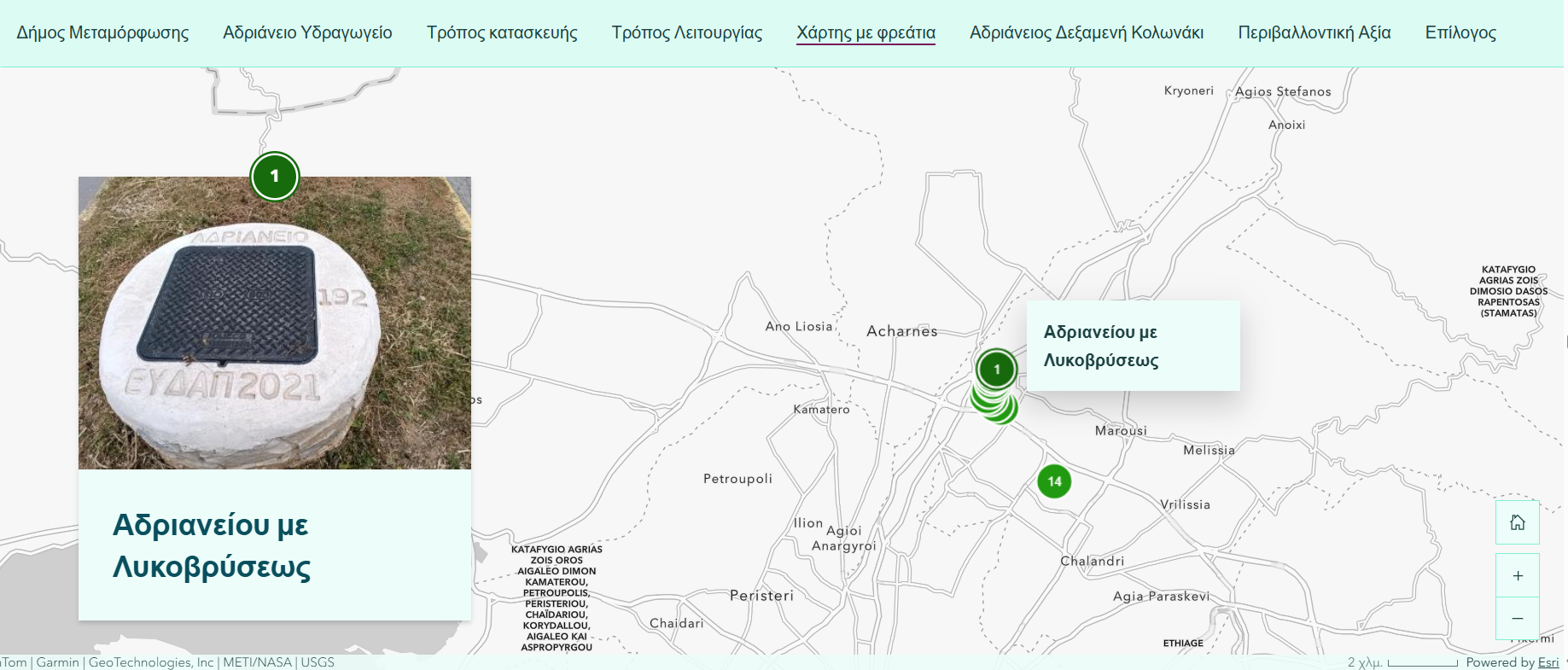This screenshot has width=1568, height=670.
Task: Select the Χάρτης με φρεάτια tab
Action: click(866, 32)
